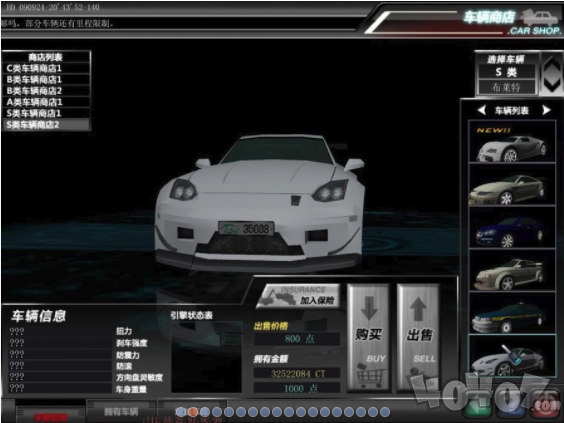The height and width of the screenshot is (423, 564).
Task: Click the 加入保险 INSURANCE tow-truck button
Action: click(299, 296)
